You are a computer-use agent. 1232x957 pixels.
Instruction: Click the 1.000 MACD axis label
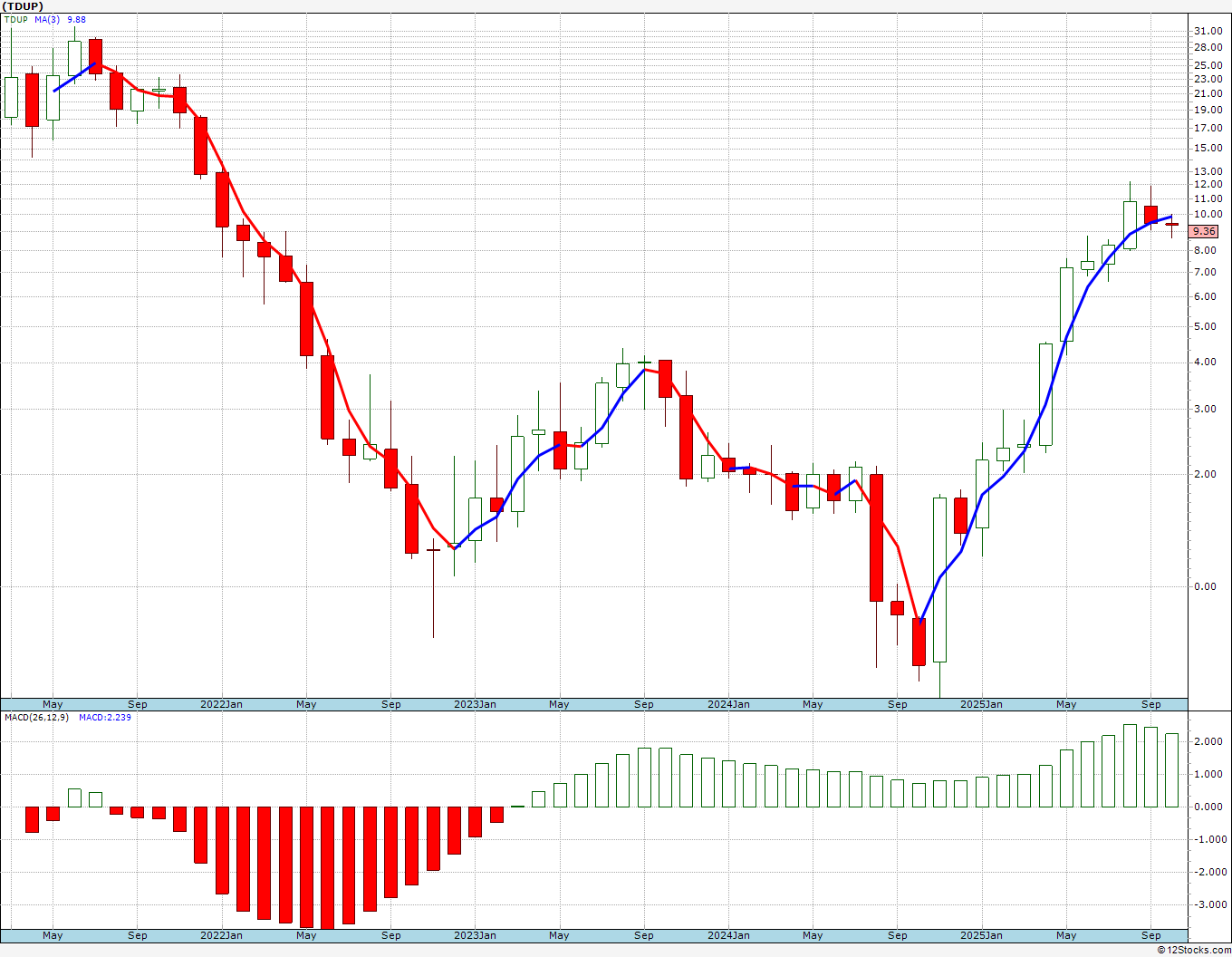tap(1209, 774)
